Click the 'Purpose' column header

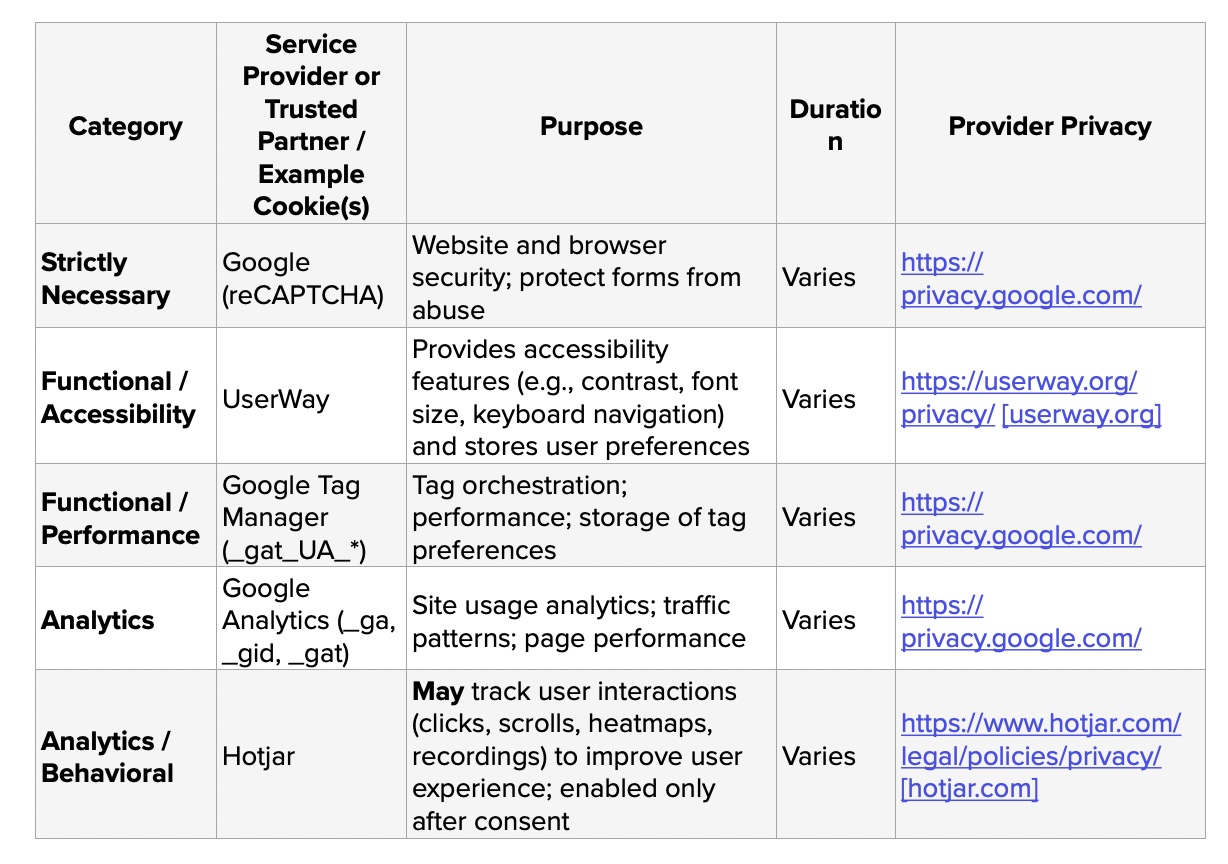(x=591, y=126)
